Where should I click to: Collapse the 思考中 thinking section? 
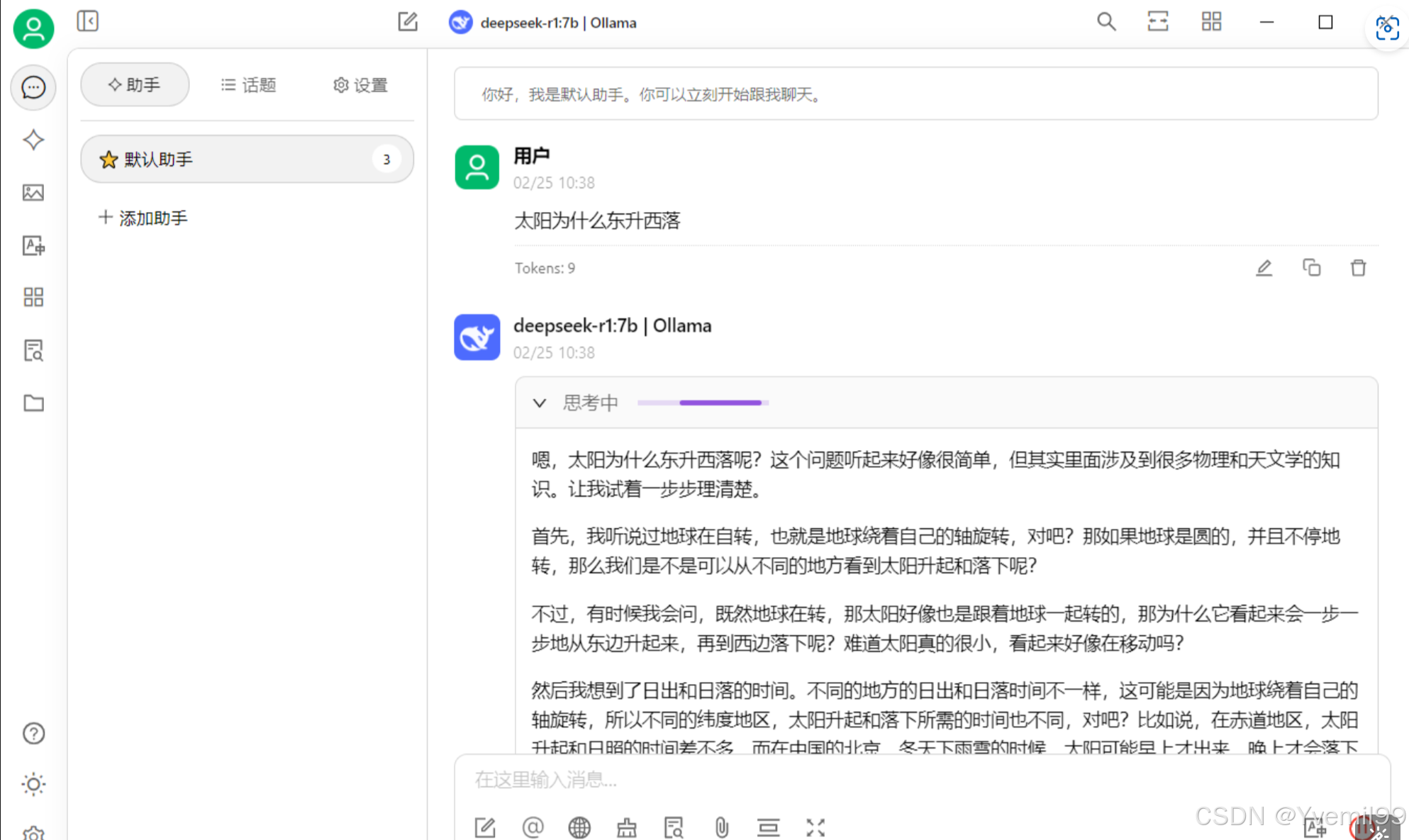540,403
